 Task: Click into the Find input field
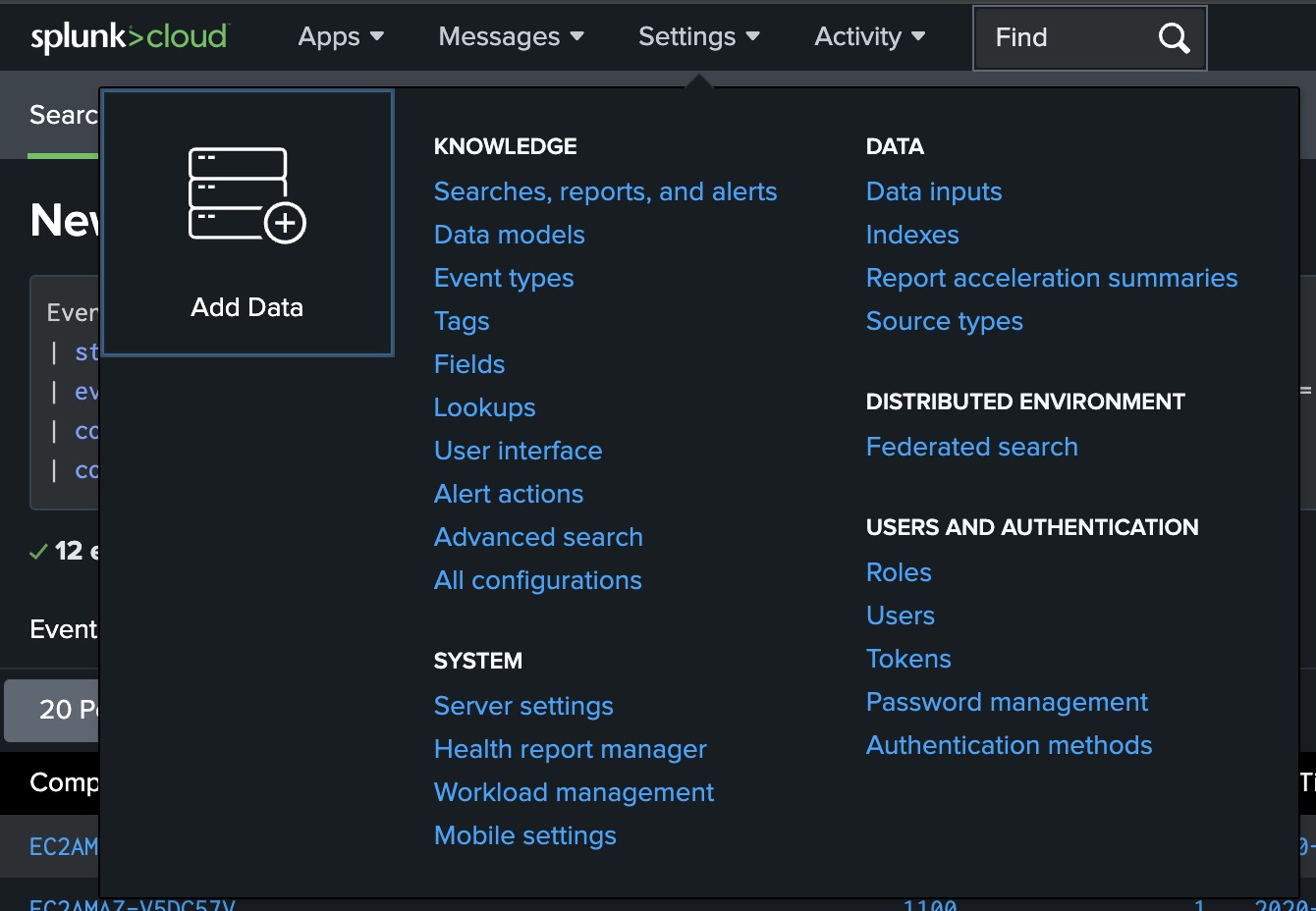tap(1066, 38)
